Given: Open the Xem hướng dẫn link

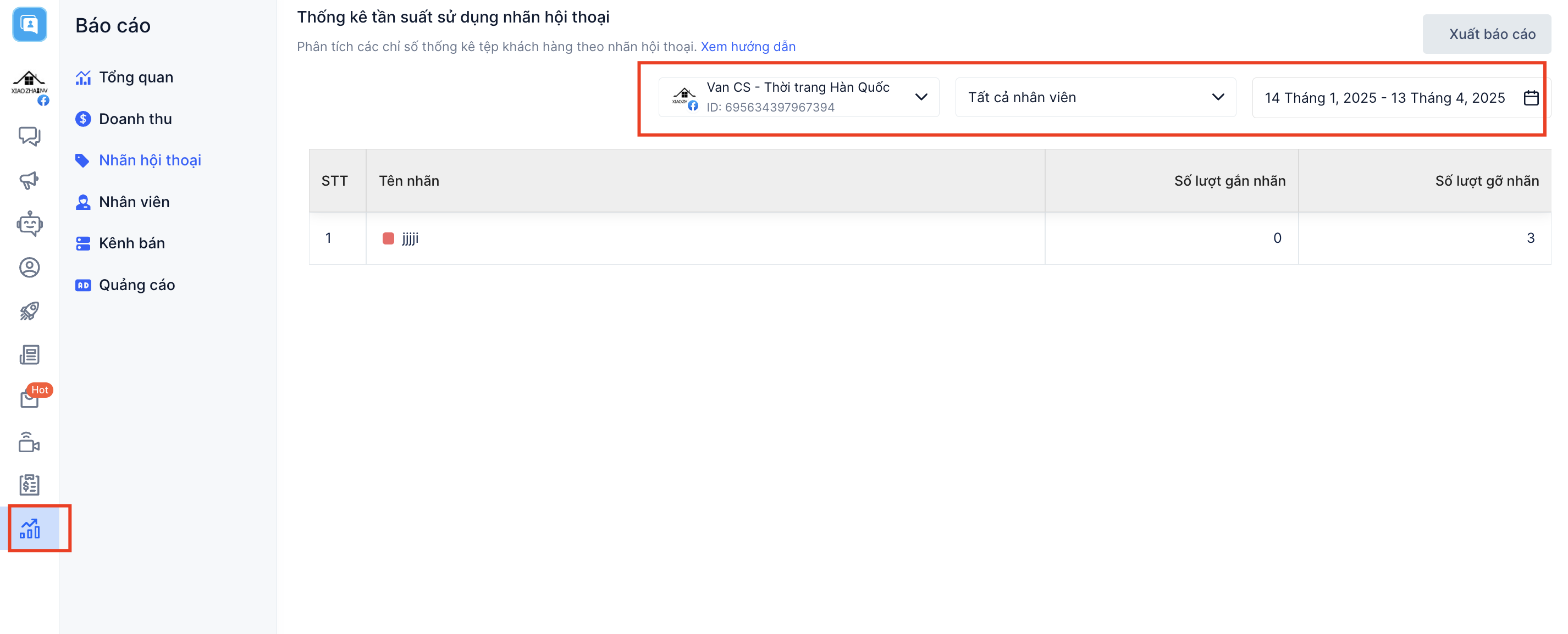Looking at the screenshot, I should pos(748,46).
